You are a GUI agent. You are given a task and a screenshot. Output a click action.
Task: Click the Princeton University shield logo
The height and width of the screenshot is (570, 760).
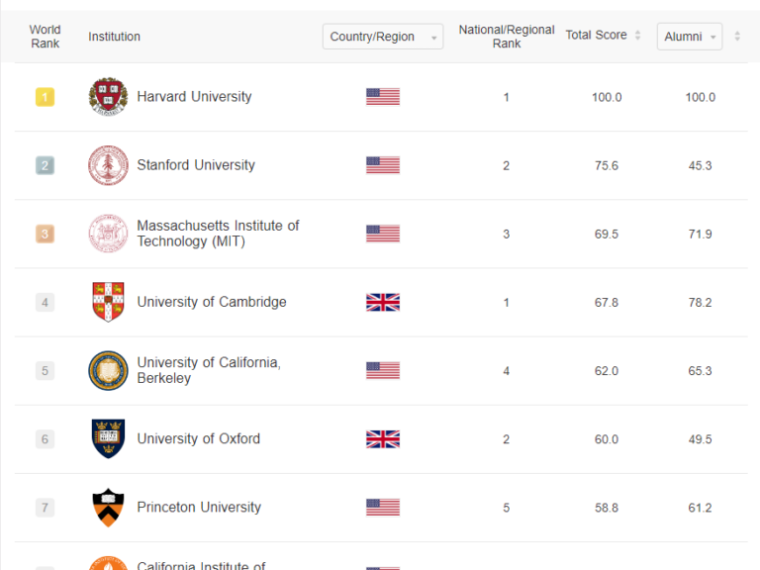(x=108, y=507)
